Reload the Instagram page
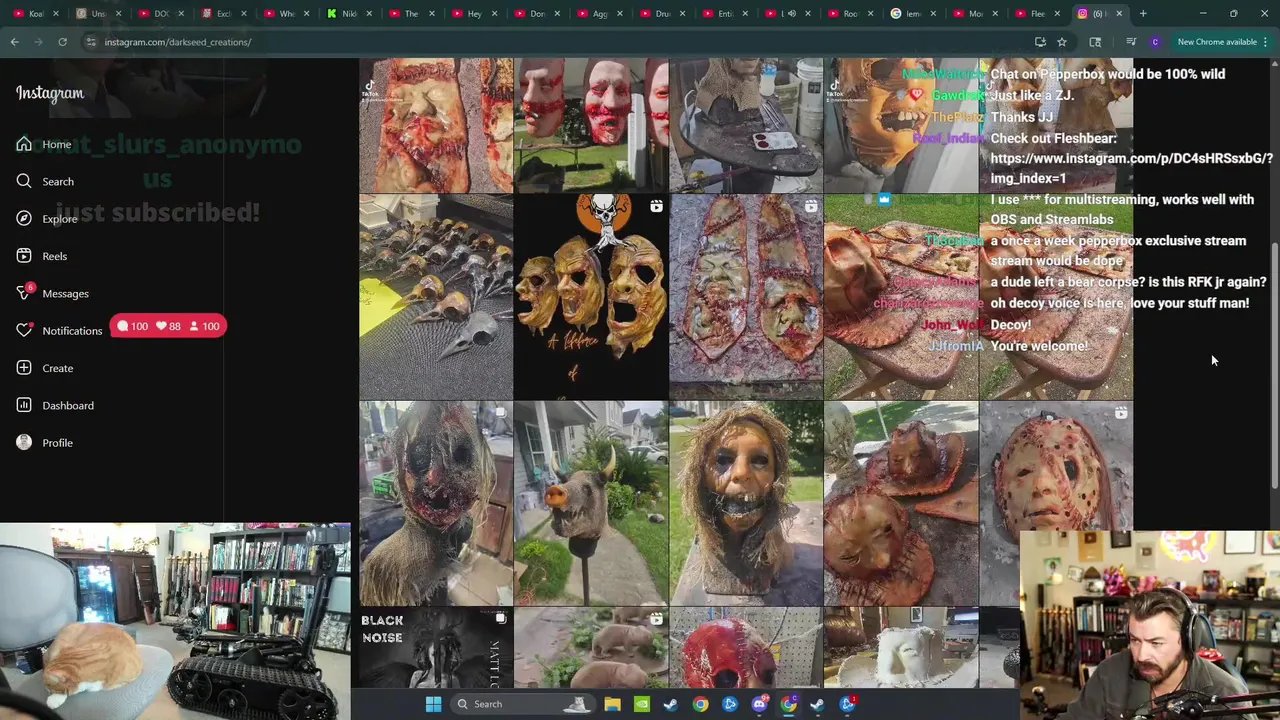This screenshot has width=1280, height=720. click(62, 42)
